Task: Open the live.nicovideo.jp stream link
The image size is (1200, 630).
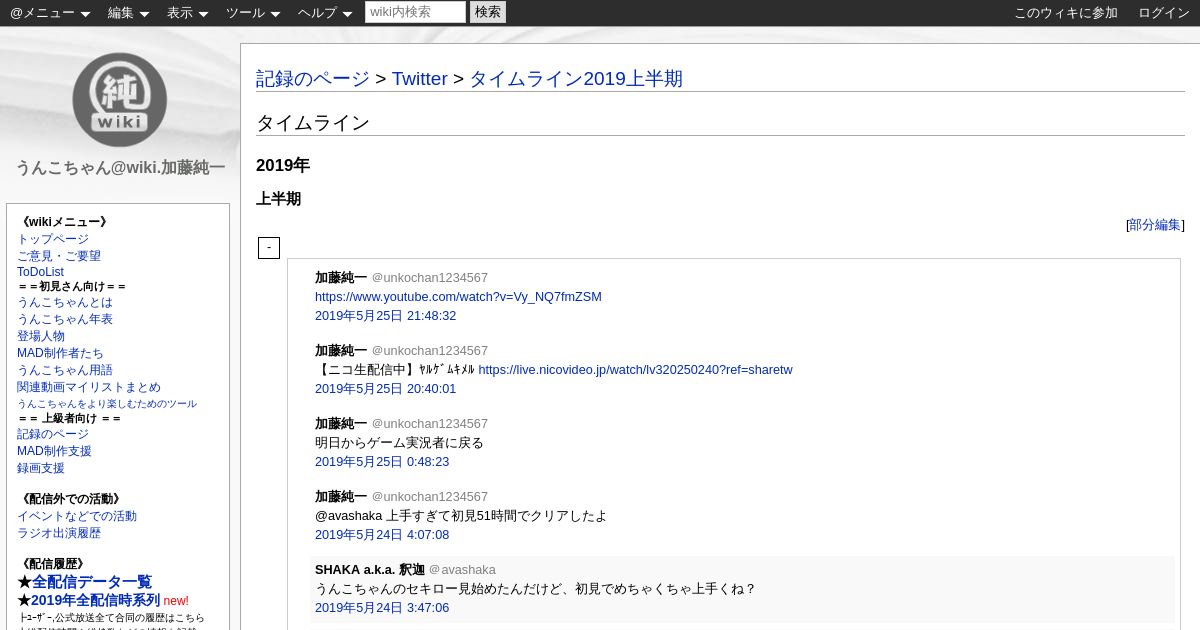Action: (635, 370)
